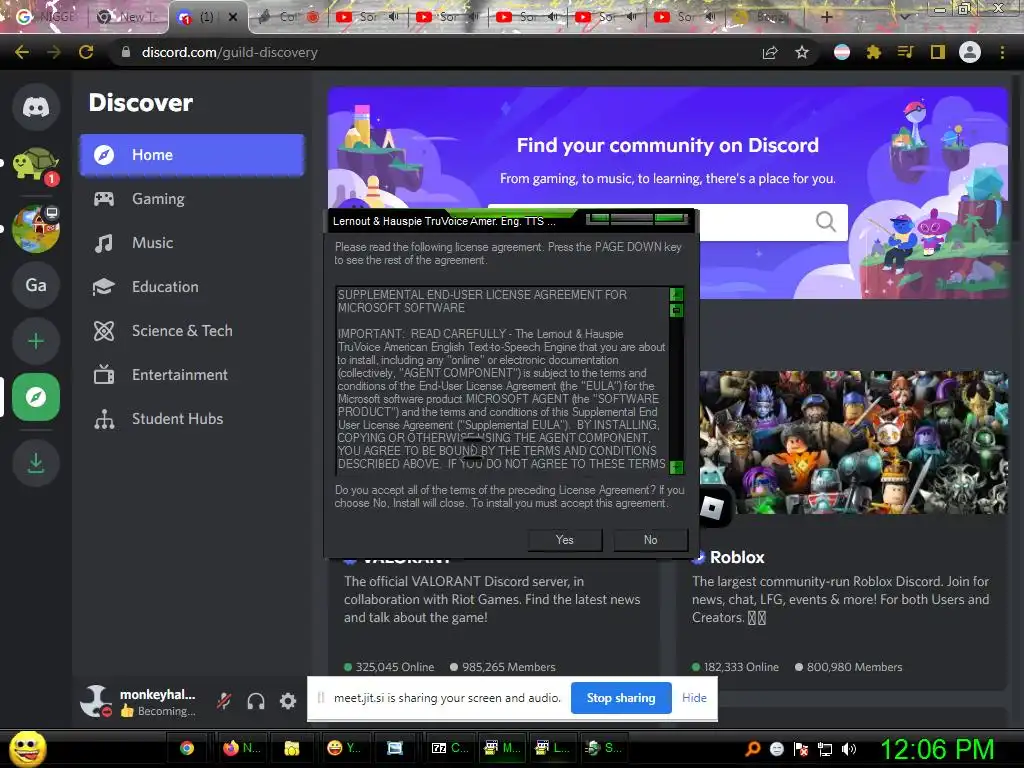Click the discord.com address bar
The height and width of the screenshot is (768, 1024).
[431, 52]
